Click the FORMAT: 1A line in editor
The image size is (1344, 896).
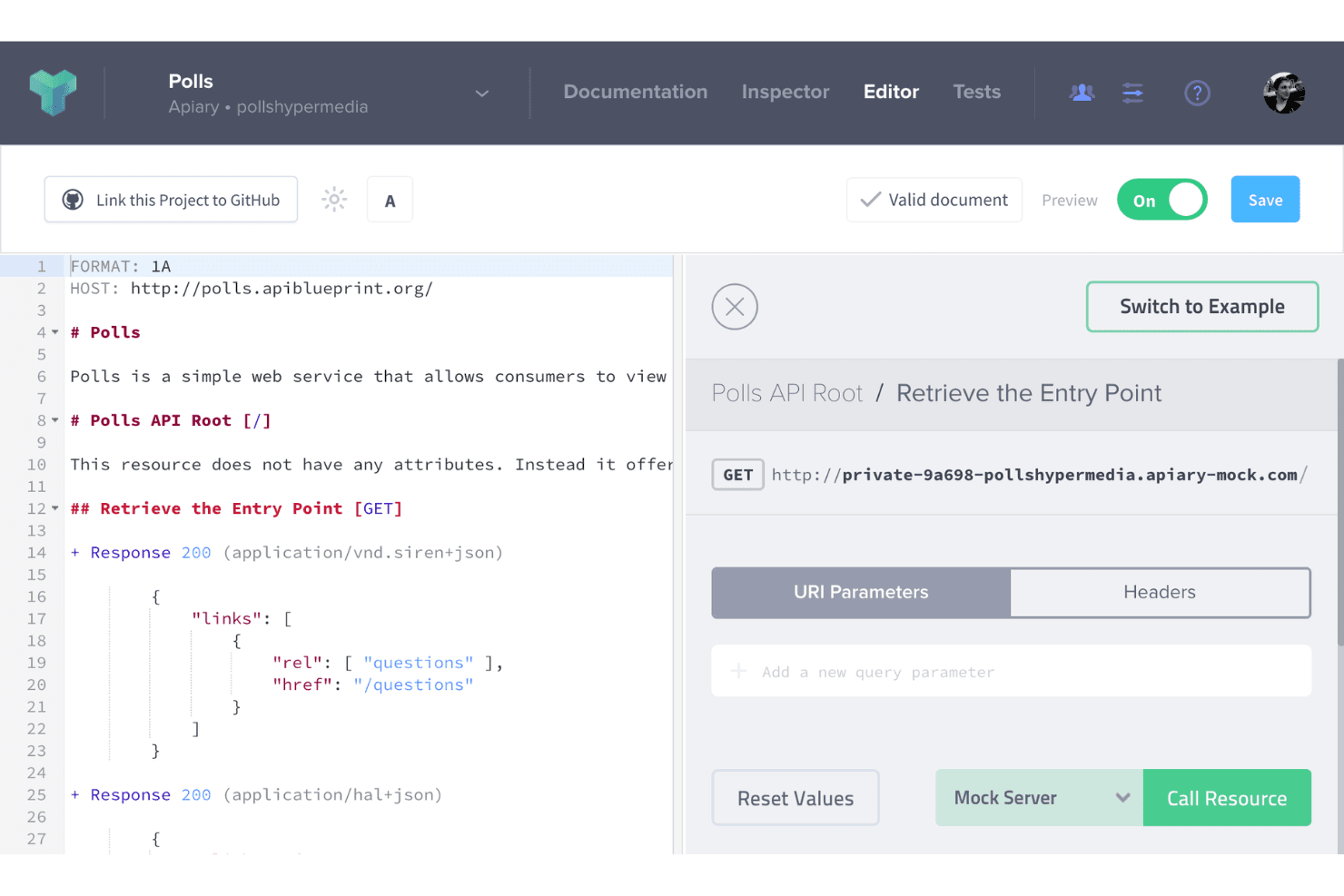[120, 266]
